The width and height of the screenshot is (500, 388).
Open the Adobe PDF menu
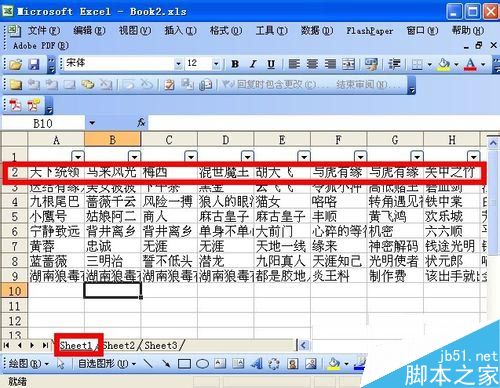[x=41, y=45]
